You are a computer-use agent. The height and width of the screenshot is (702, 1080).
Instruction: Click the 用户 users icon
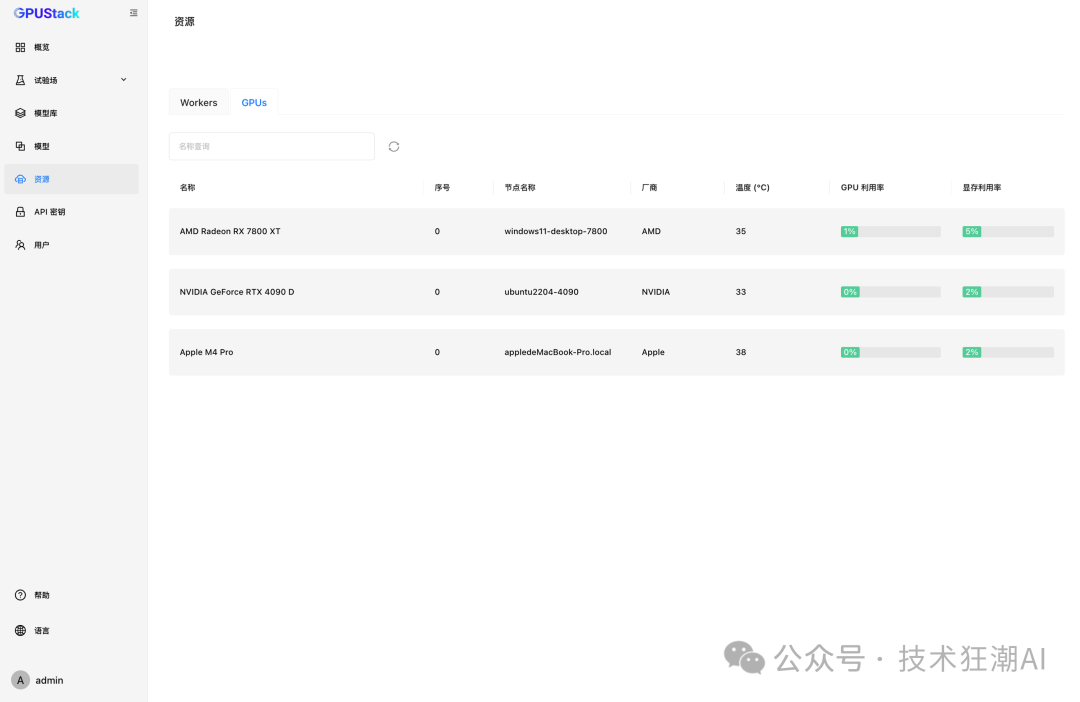21,245
